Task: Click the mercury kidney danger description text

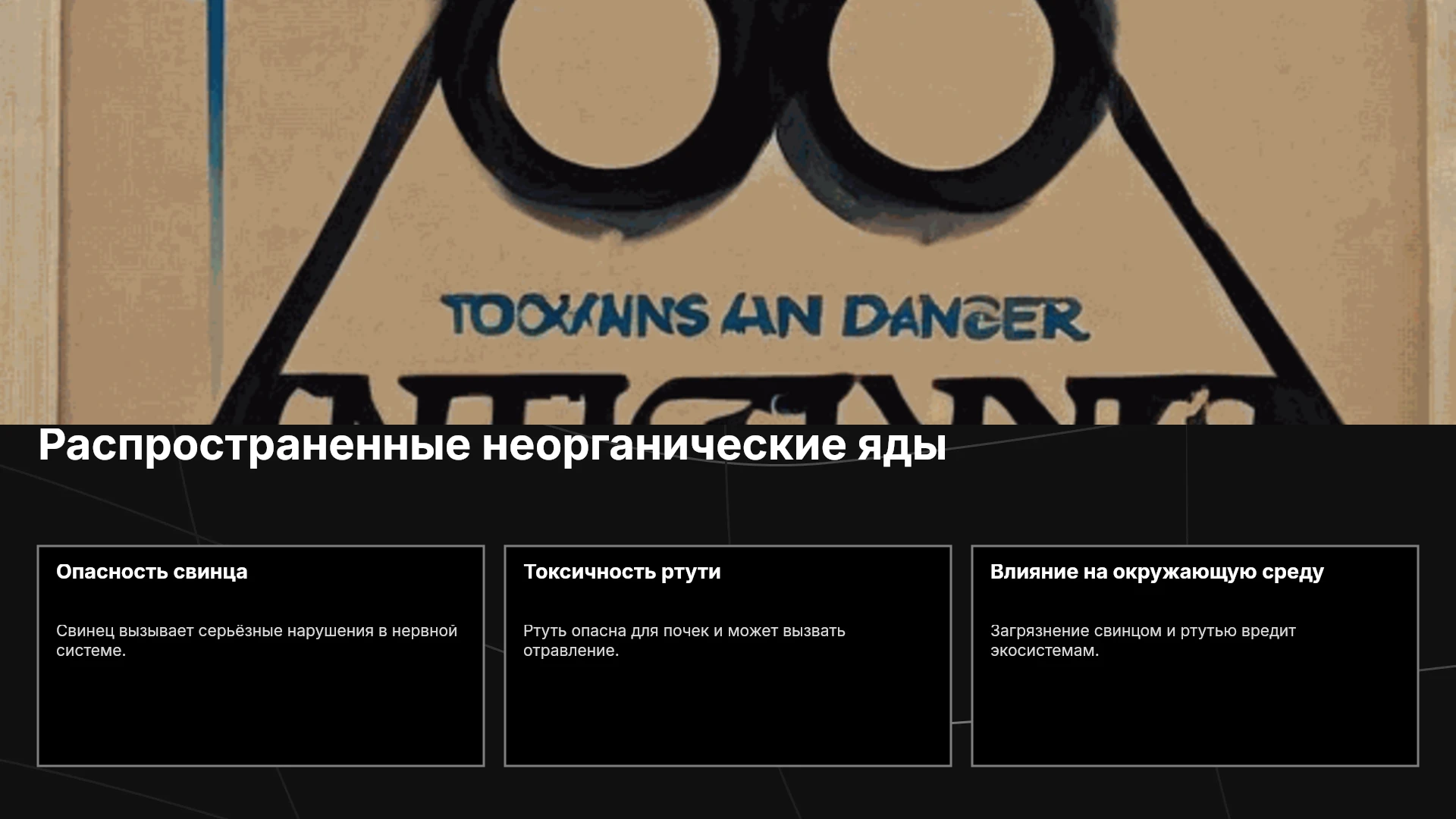Action: (684, 641)
